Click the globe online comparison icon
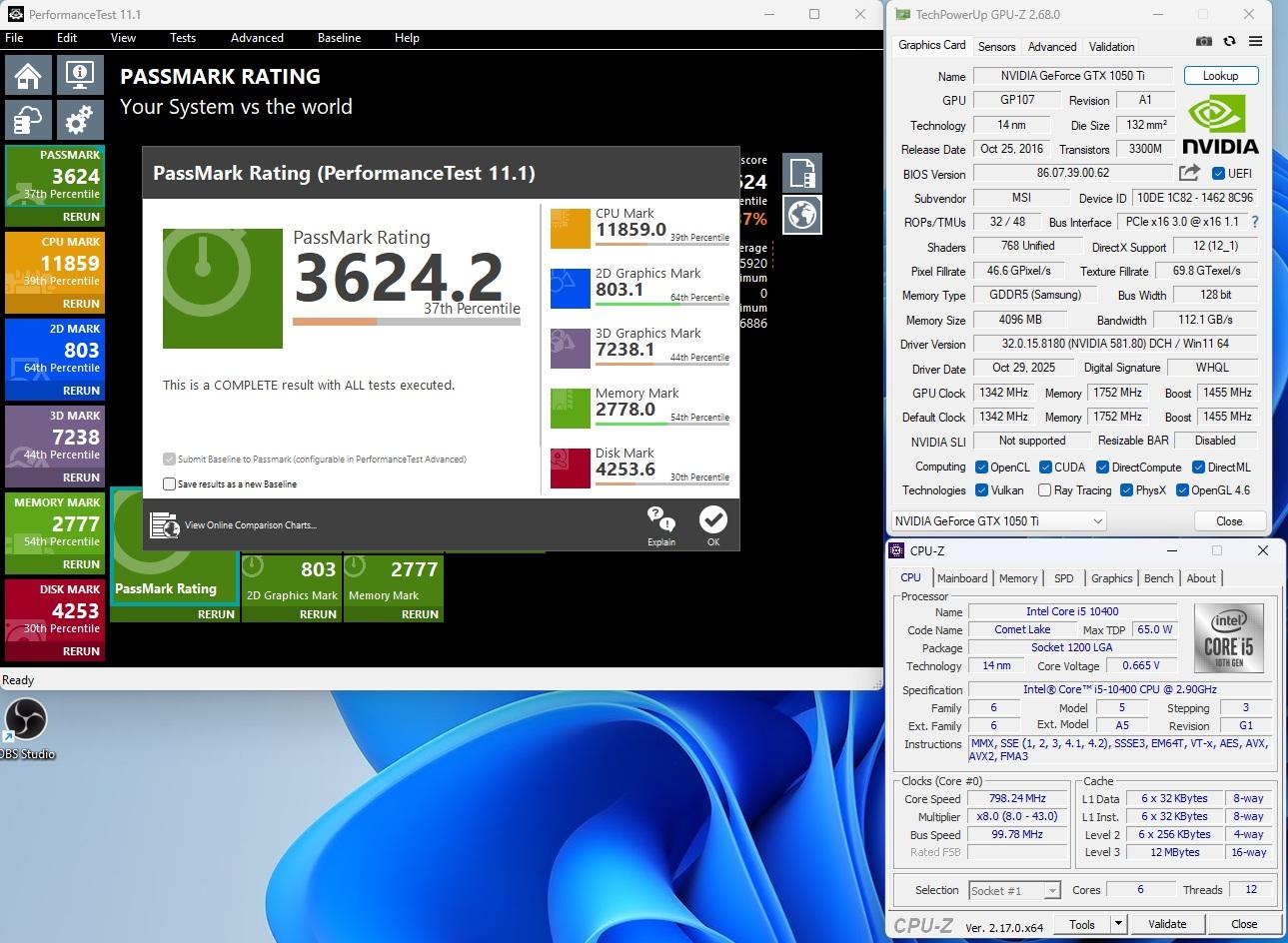Viewport: 1288px width, 943px height. pos(802,215)
